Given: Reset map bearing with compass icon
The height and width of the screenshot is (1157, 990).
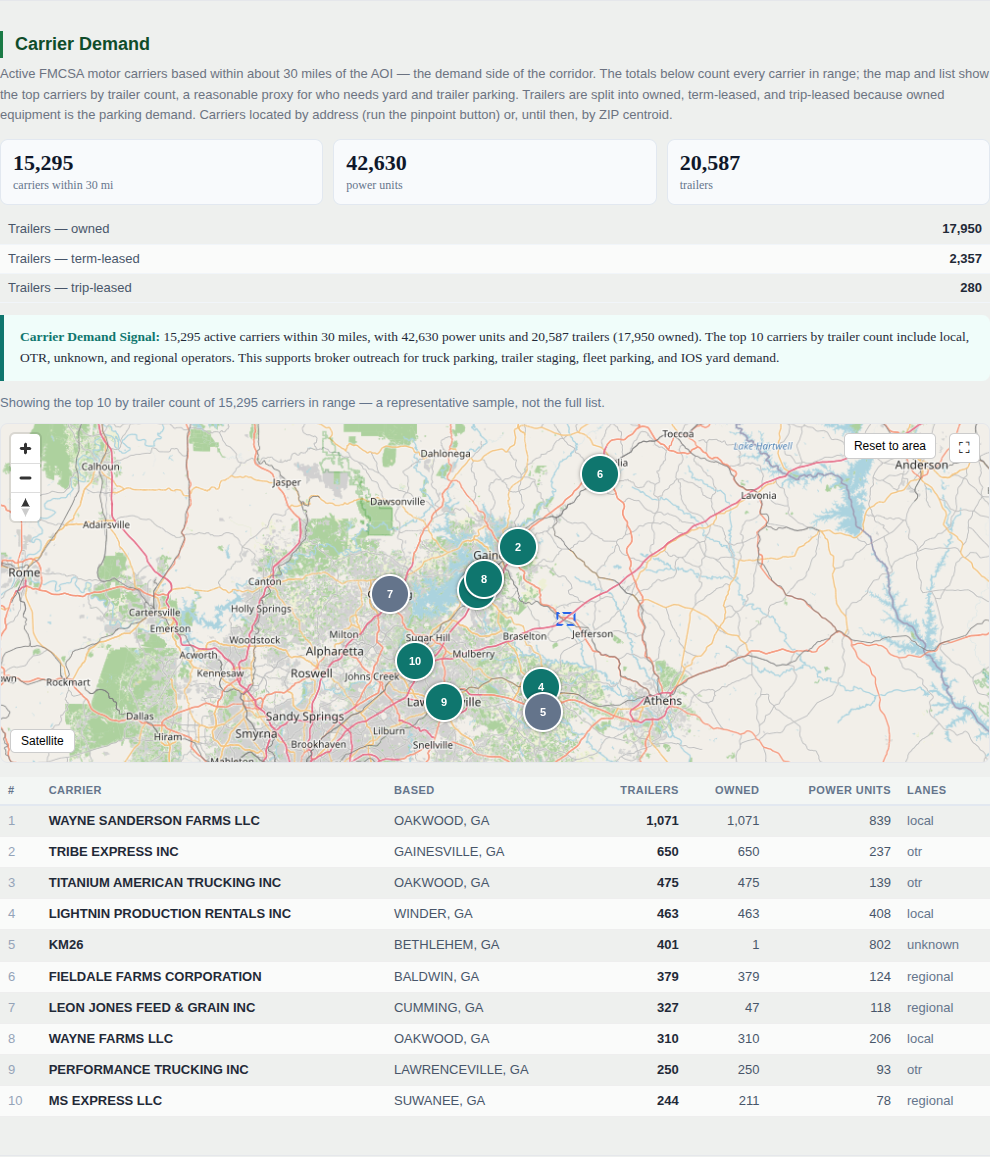Looking at the screenshot, I should (25, 506).
